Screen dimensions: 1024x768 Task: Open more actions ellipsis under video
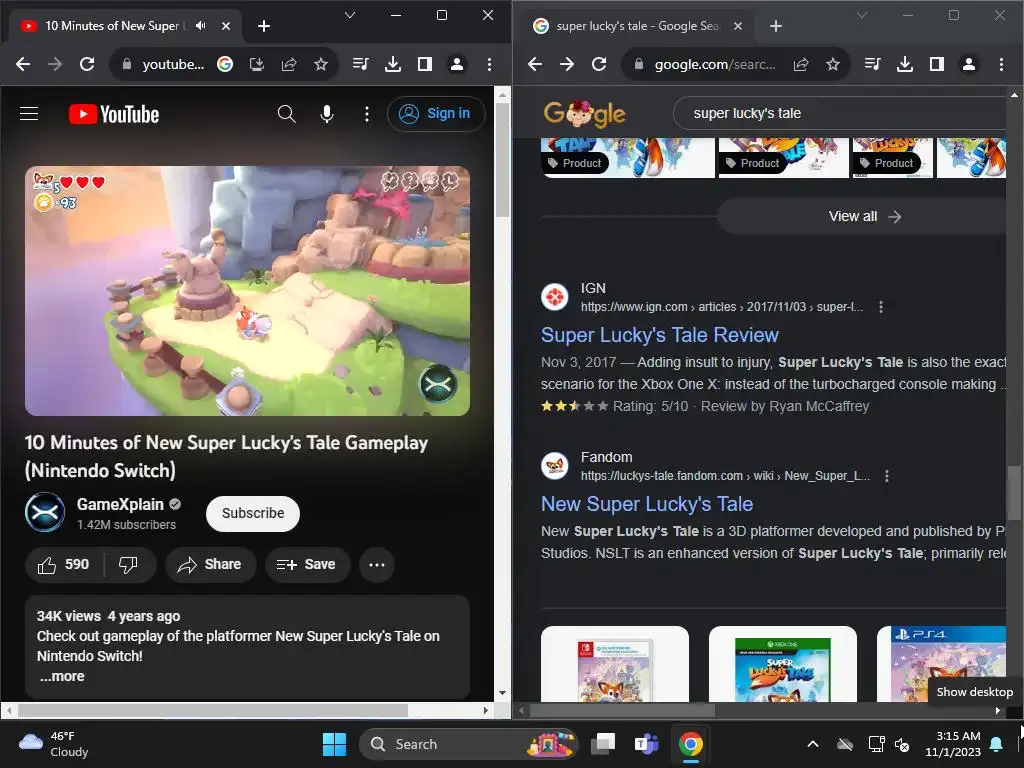[377, 565]
